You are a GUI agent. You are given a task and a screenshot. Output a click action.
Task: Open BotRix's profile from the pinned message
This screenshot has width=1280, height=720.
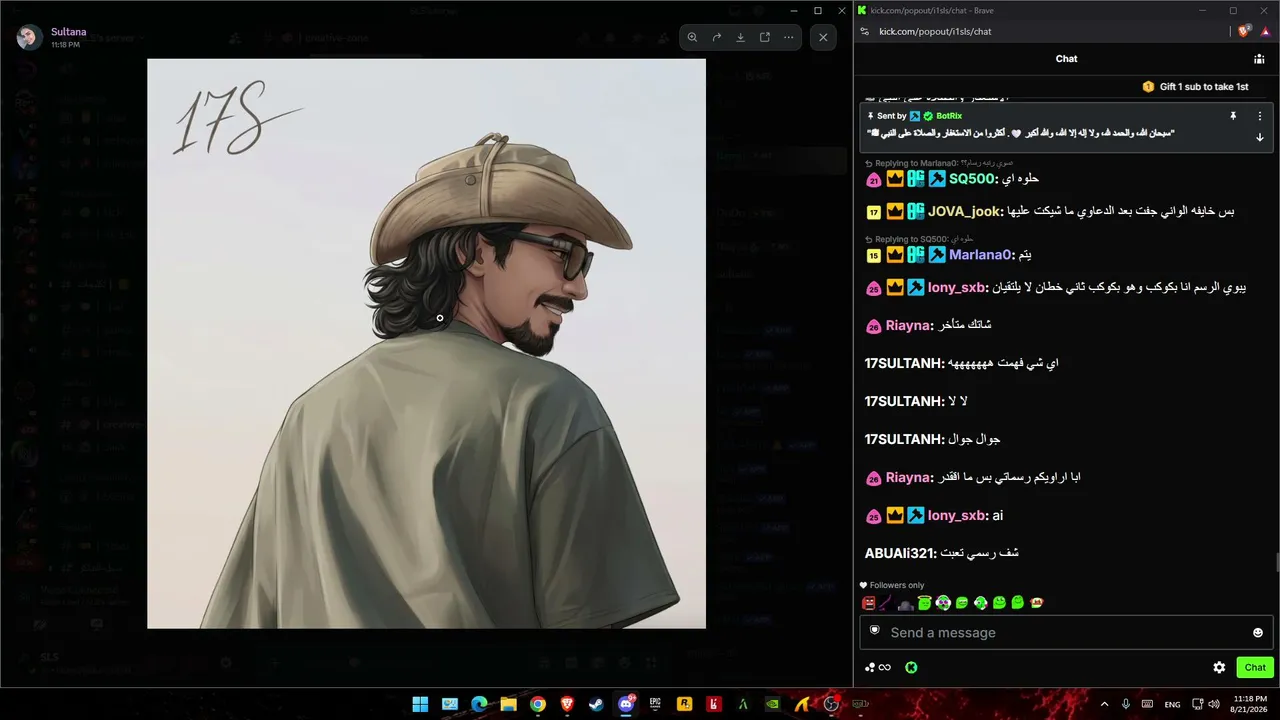click(949, 116)
